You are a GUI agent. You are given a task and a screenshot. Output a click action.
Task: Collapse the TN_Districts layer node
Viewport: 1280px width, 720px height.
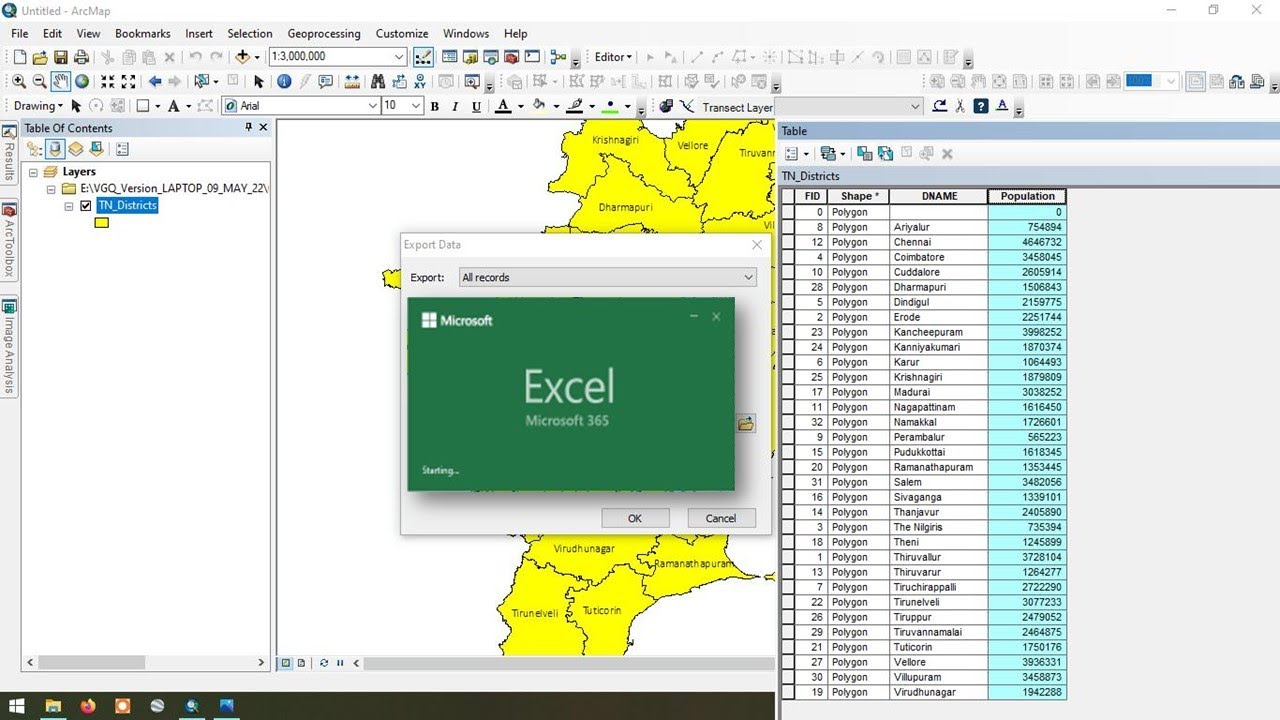[69, 206]
